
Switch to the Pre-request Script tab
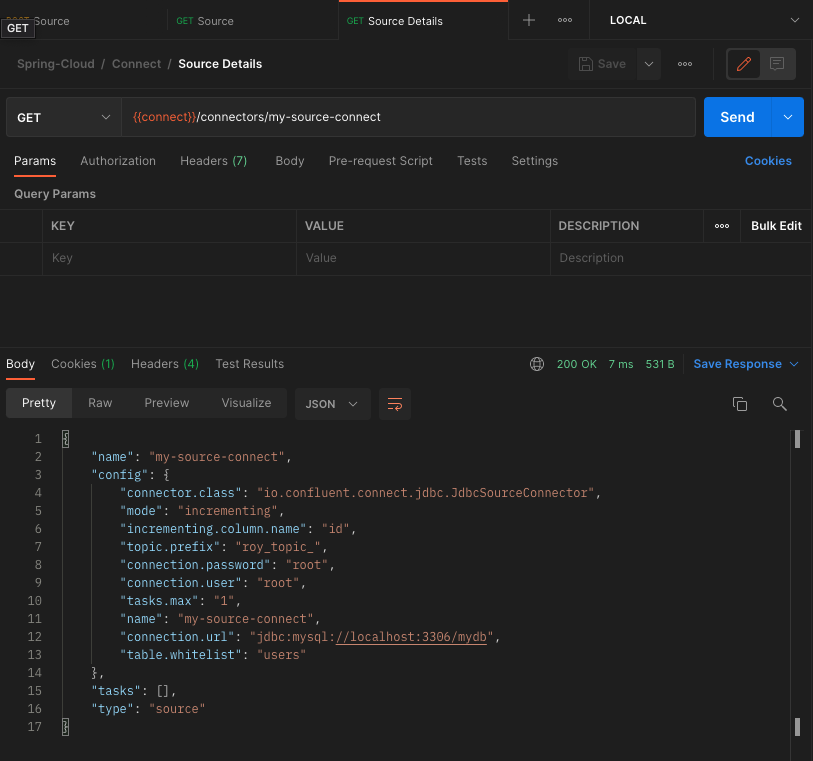pyautogui.click(x=380, y=161)
